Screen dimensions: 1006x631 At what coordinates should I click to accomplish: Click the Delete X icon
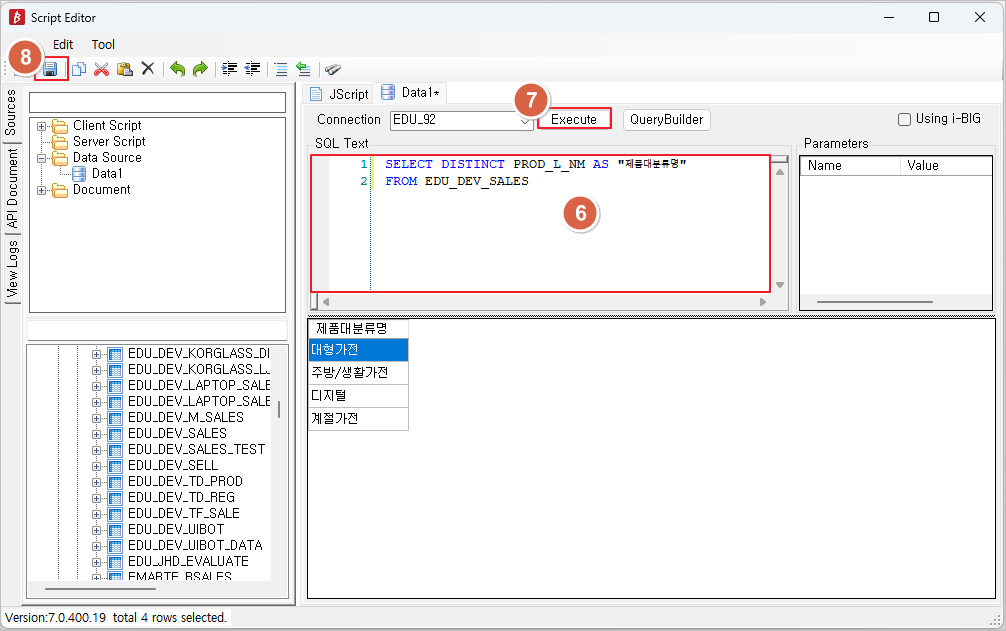point(147,69)
